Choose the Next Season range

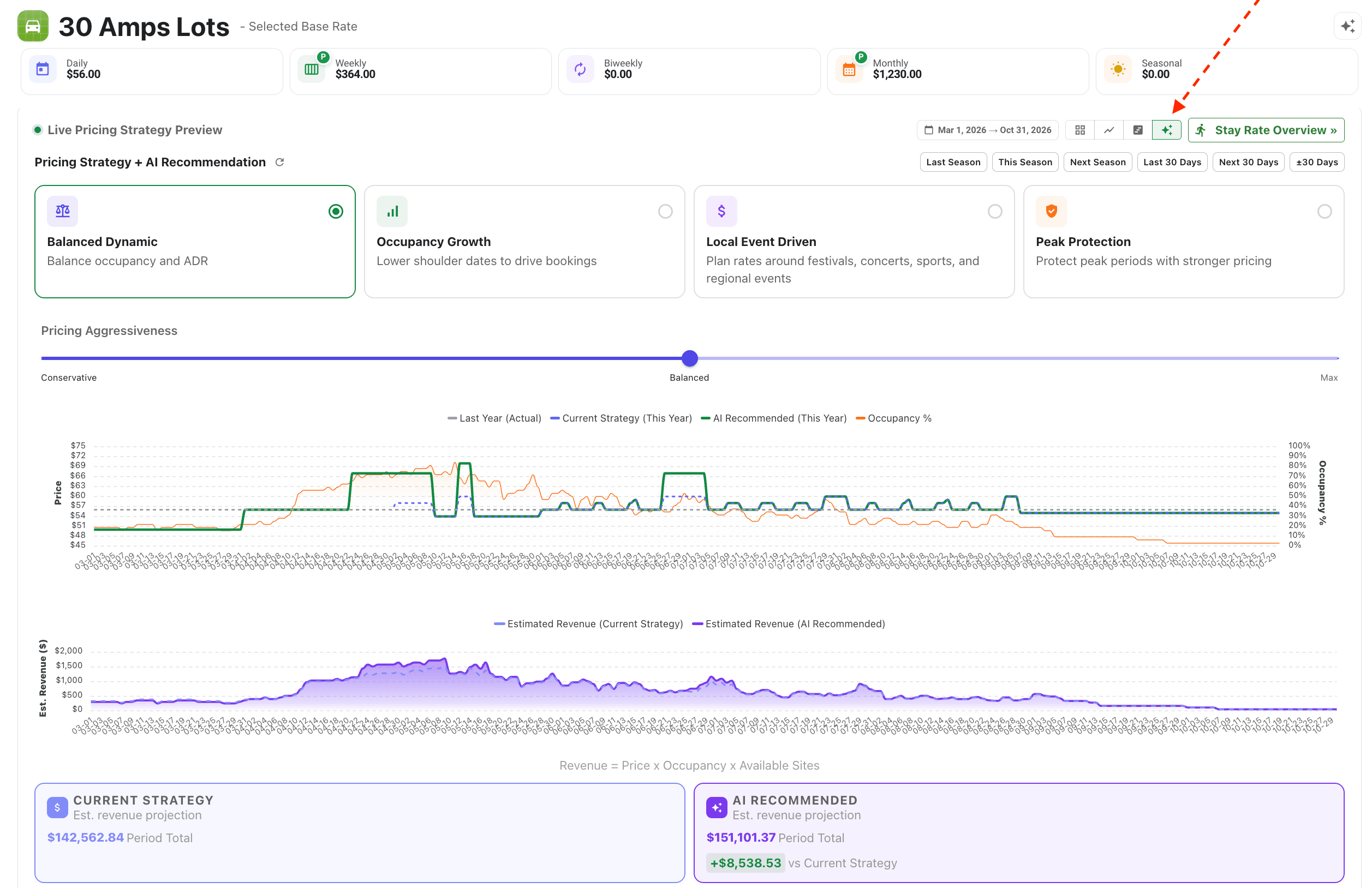coord(1097,163)
